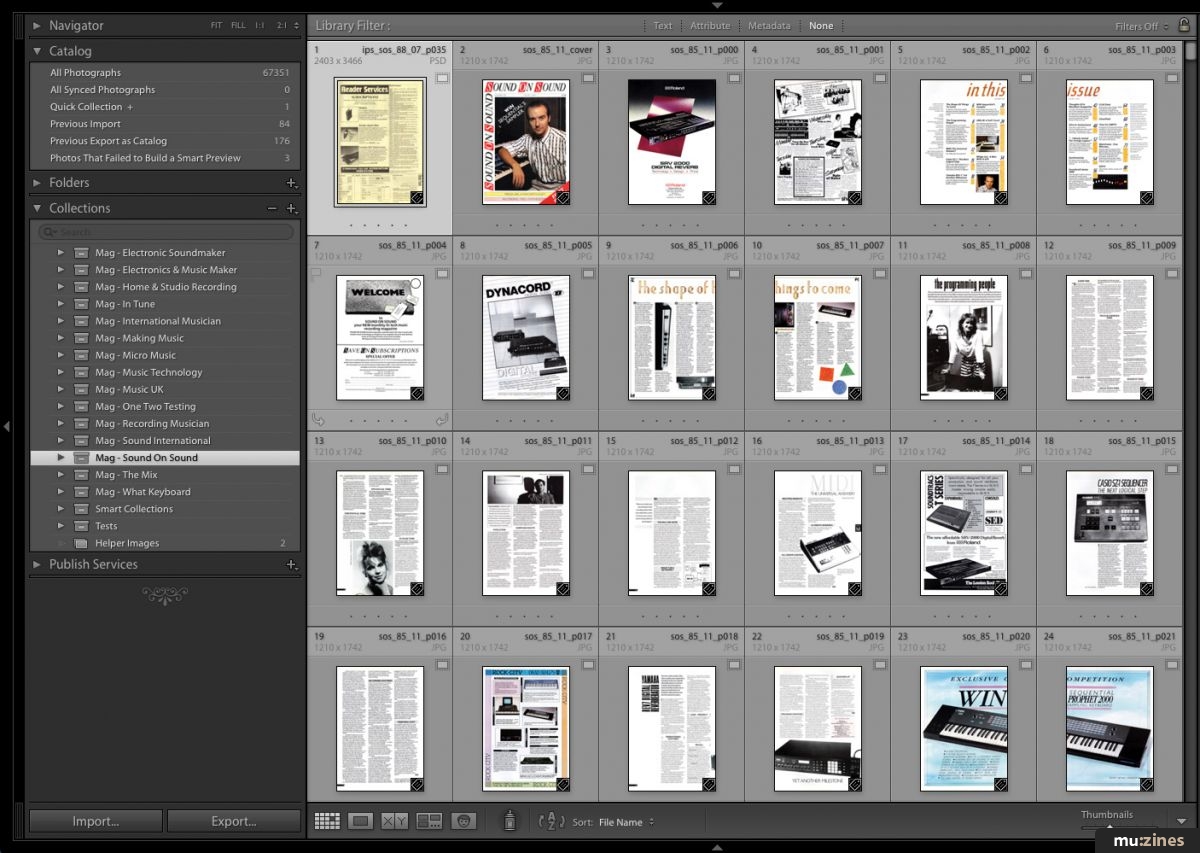Create a new collection with the plus icon
This screenshot has height=853, width=1200.
pyautogui.click(x=292, y=208)
